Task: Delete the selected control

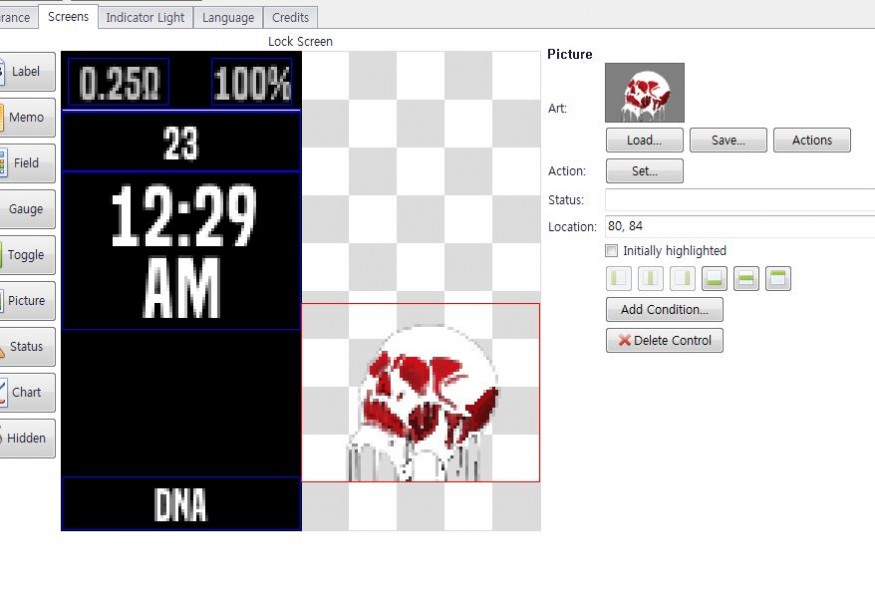Action: click(x=665, y=341)
